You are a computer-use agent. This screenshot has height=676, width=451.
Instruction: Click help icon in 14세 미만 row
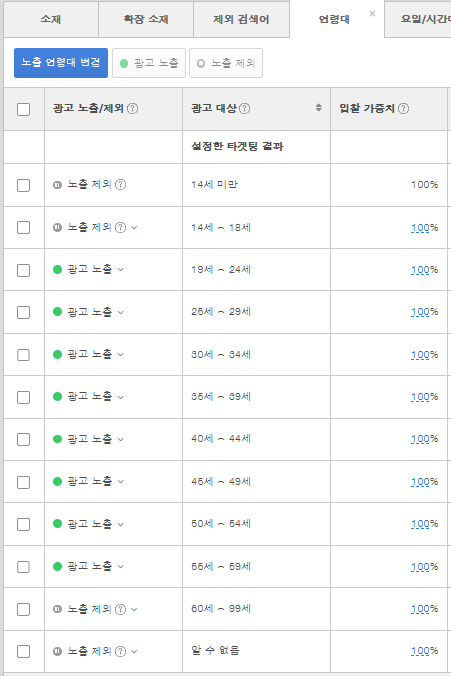(121, 185)
